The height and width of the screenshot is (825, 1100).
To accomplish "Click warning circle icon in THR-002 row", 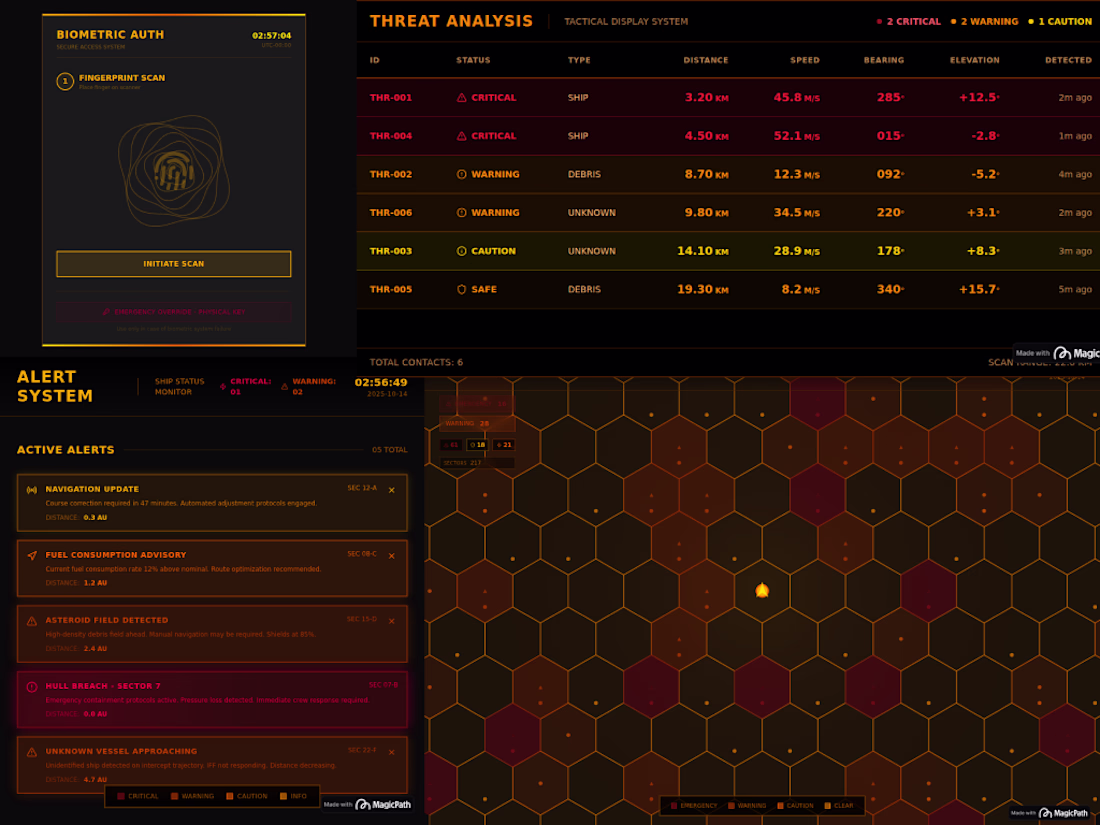I will coord(462,175).
